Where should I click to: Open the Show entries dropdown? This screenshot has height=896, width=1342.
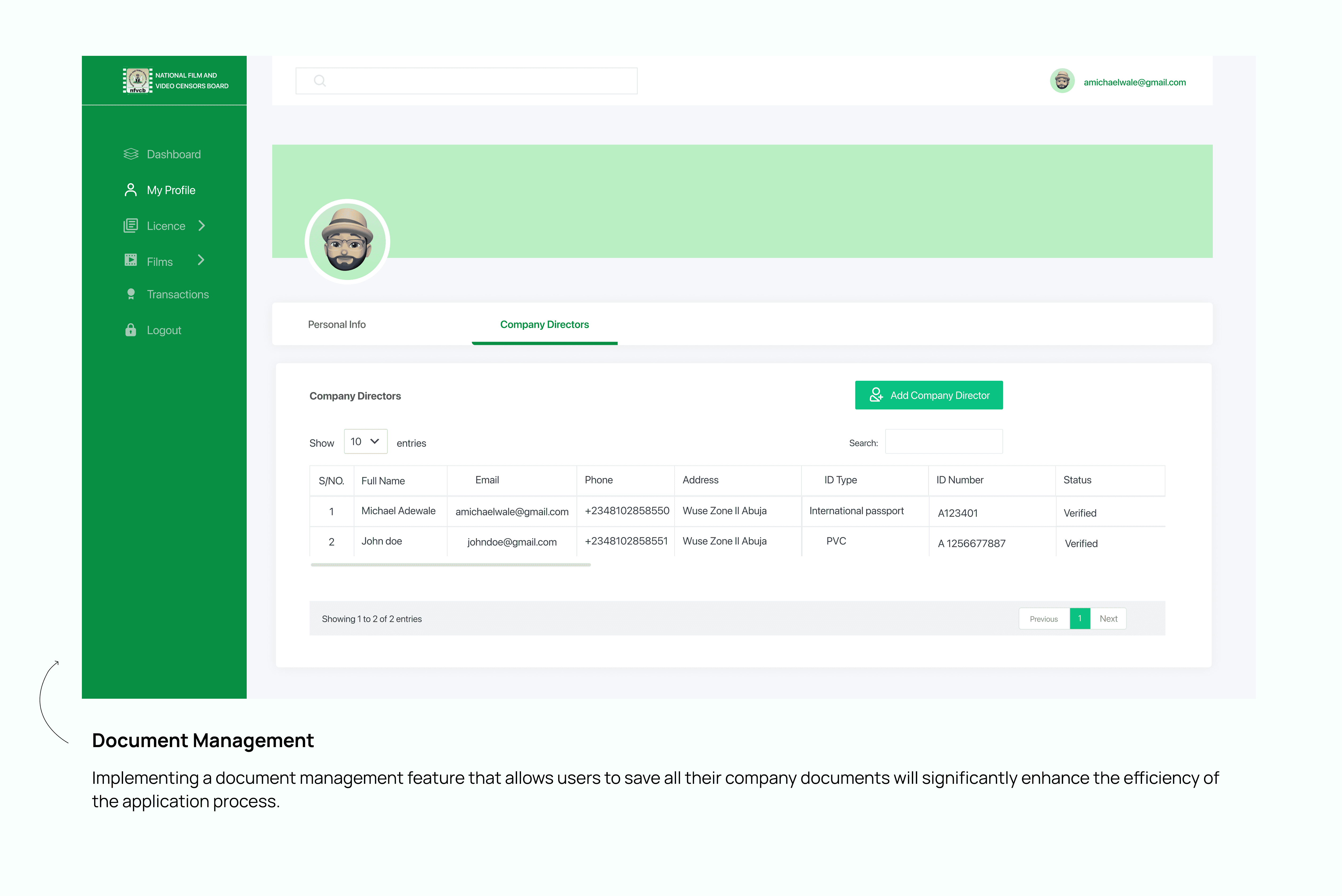tap(365, 441)
